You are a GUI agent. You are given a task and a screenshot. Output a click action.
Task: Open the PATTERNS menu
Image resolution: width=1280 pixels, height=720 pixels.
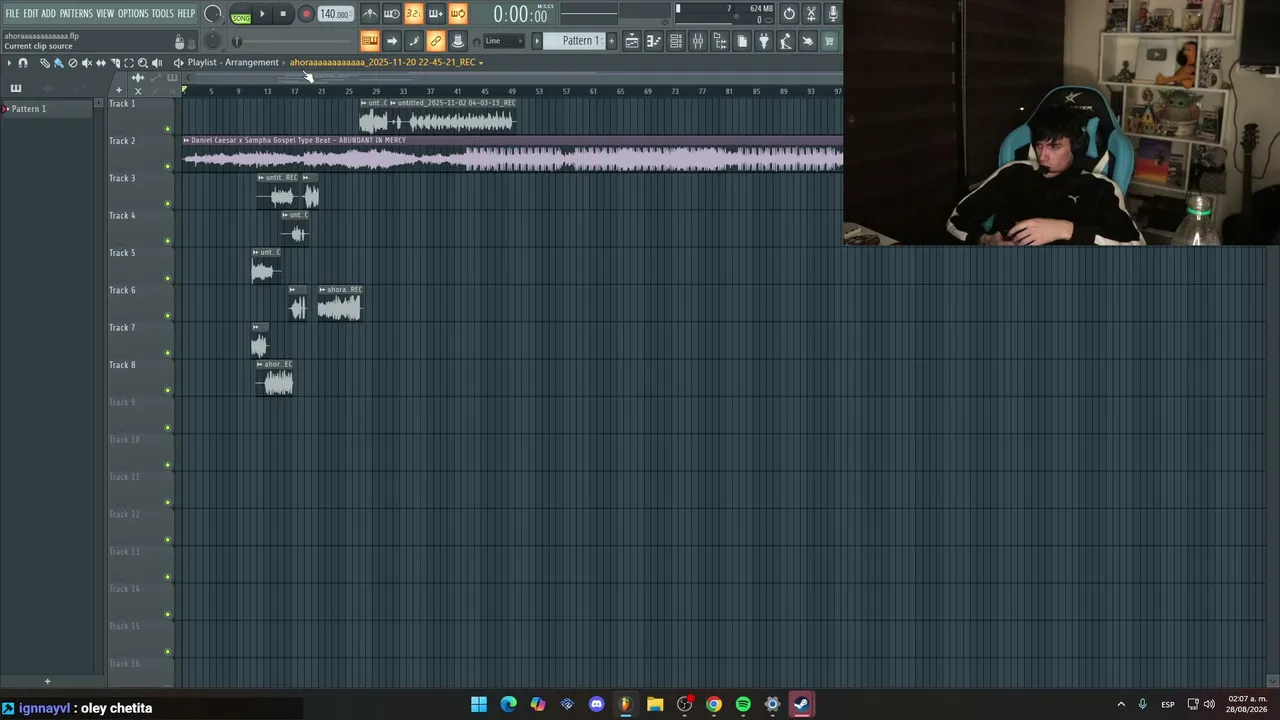(x=76, y=14)
